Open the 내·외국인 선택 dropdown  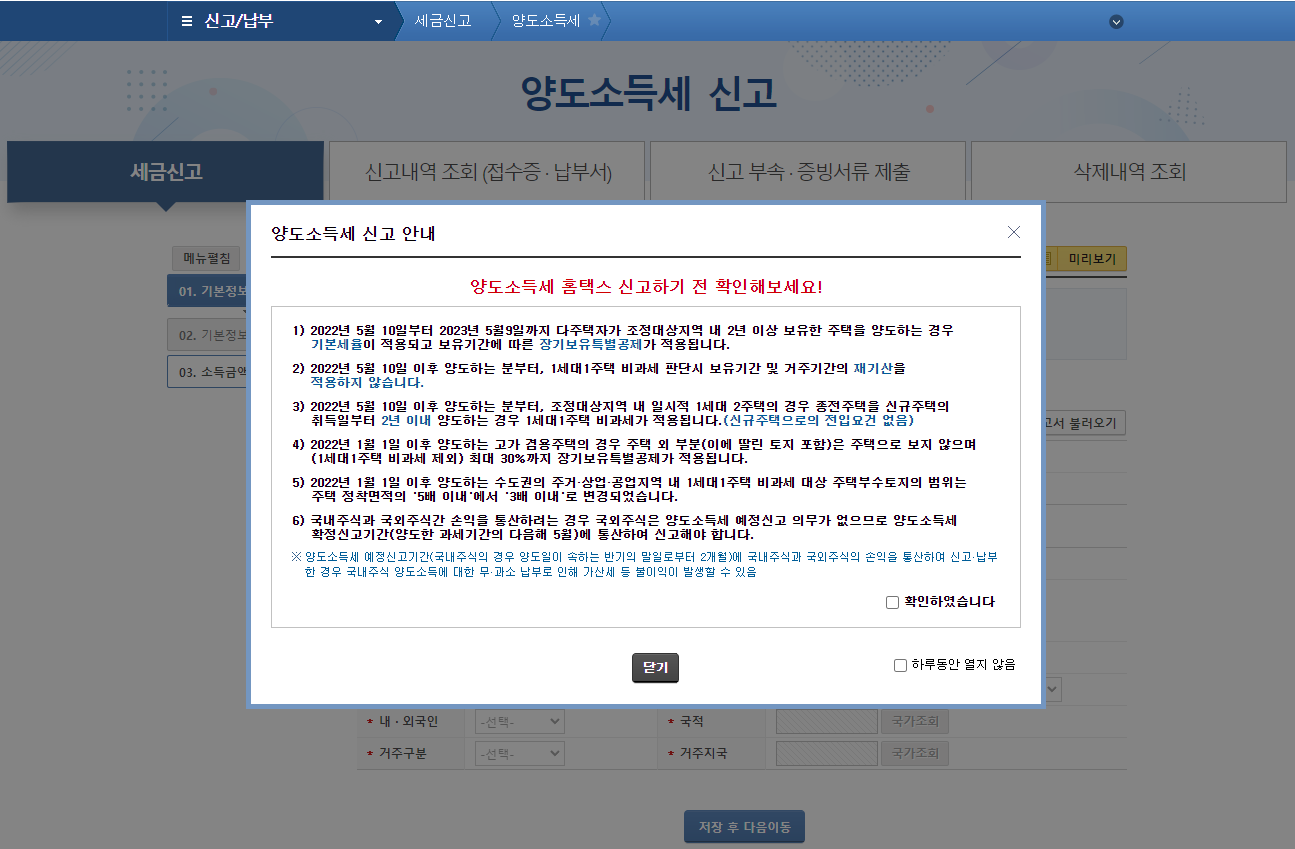coord(519,720)
